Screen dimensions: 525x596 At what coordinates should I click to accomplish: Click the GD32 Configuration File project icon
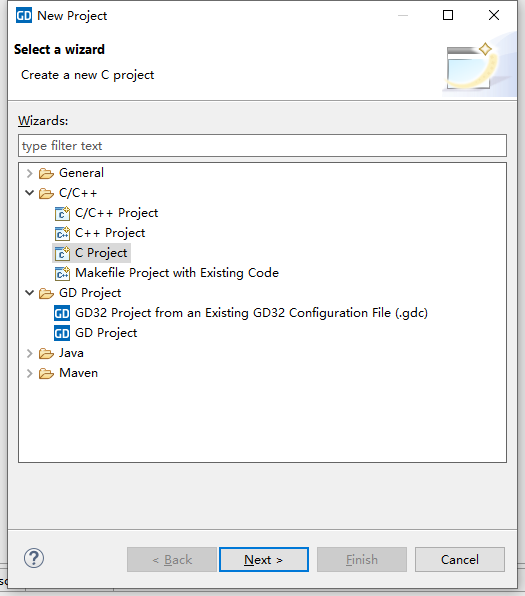(x=62, y=313)
